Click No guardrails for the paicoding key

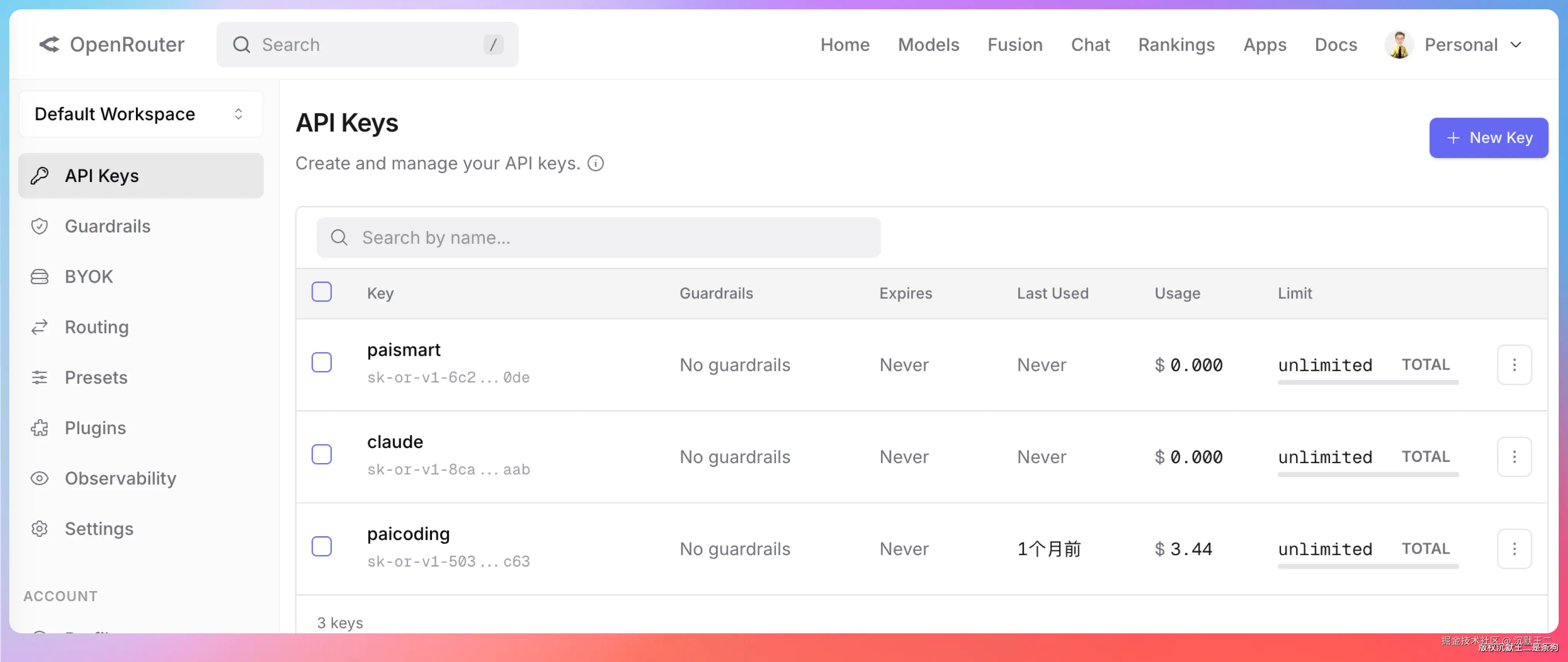pyautogui.click(x=735, y=549)
